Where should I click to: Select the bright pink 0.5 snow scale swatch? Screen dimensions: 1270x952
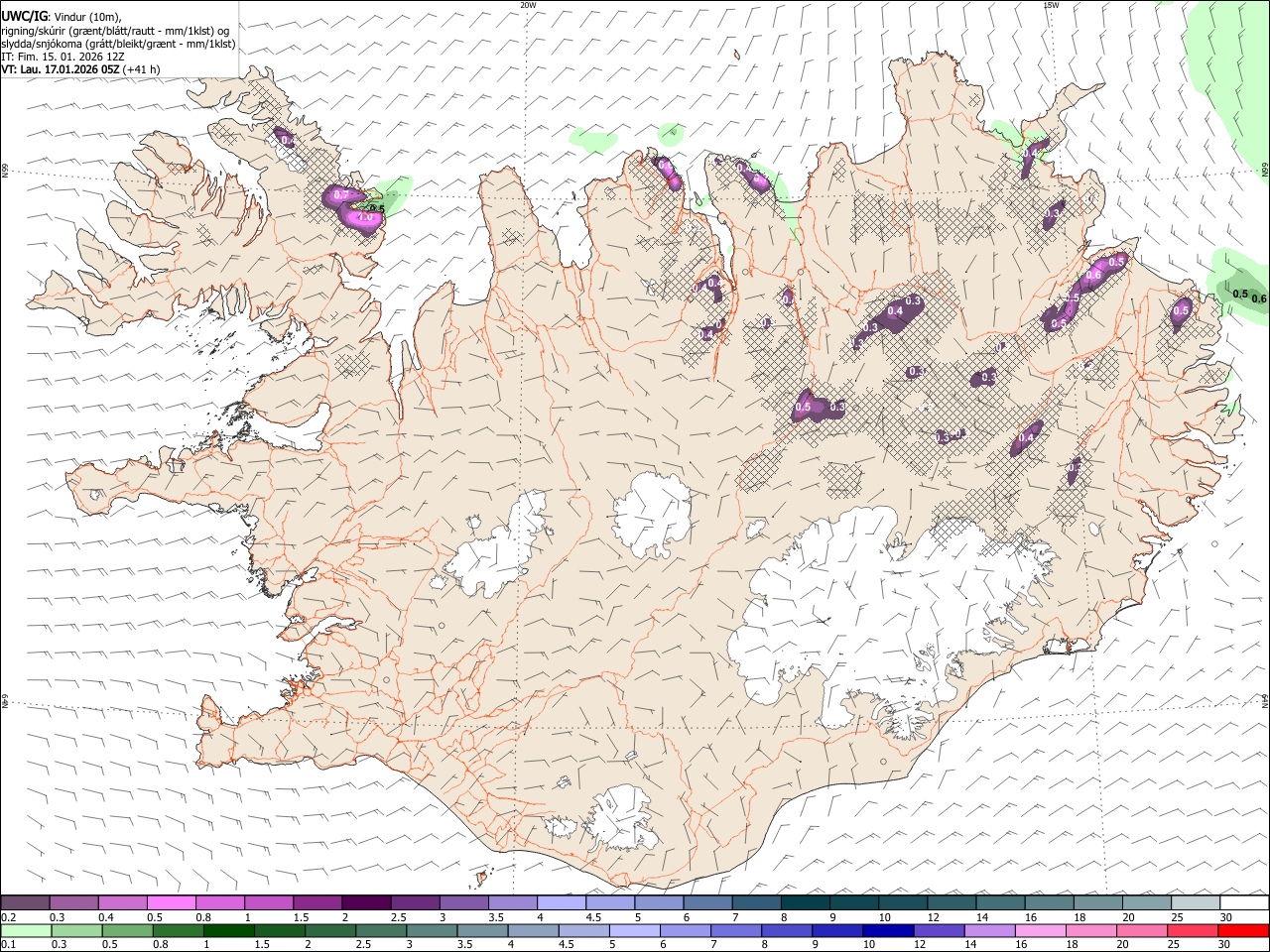(171, 903)
